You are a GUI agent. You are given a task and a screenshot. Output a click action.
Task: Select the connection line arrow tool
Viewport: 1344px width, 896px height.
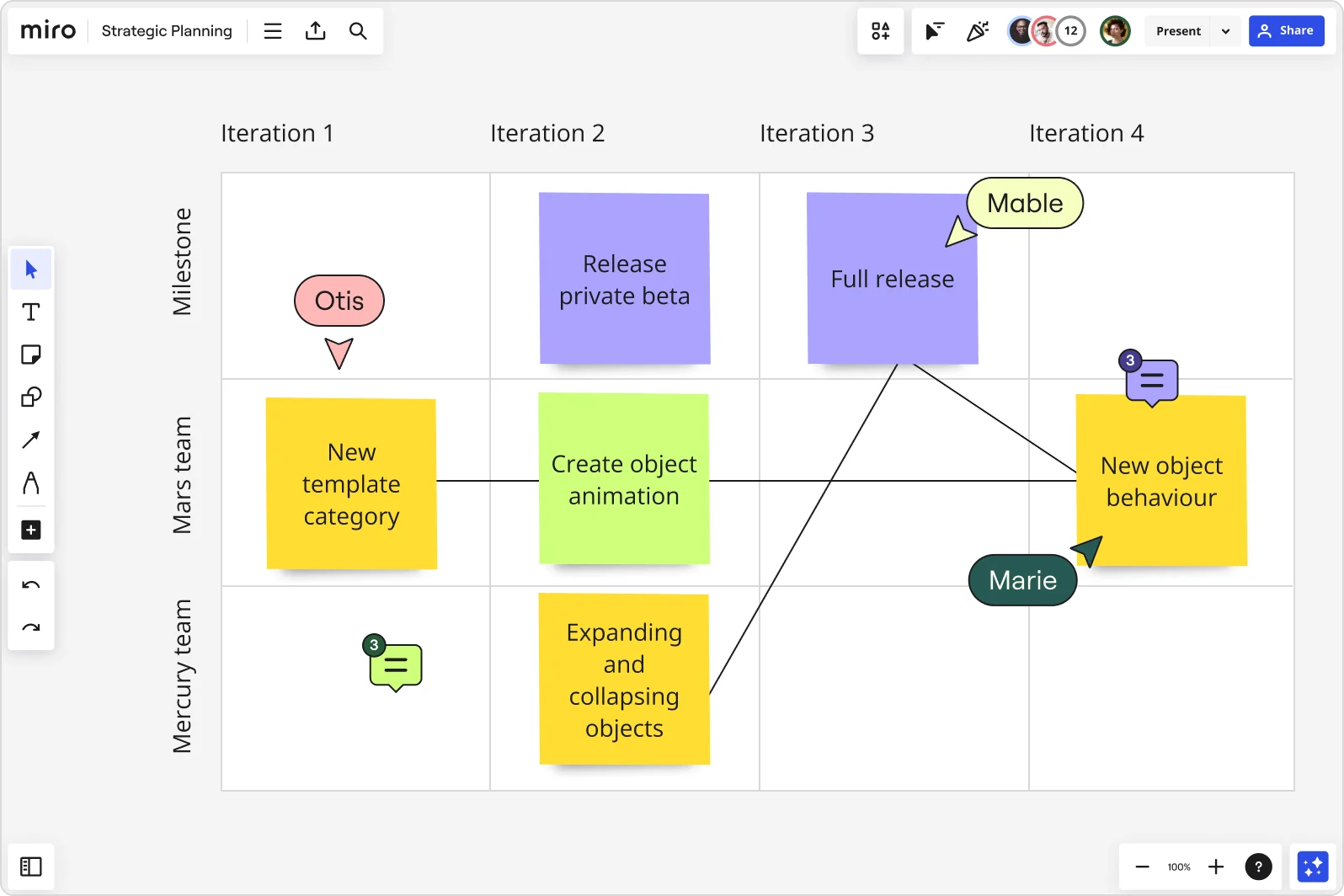[31, 440]
